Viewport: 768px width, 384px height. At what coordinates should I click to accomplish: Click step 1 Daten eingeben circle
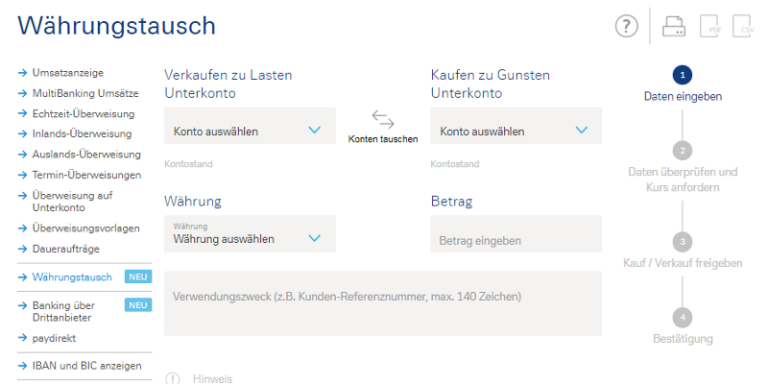pos(682,75)
